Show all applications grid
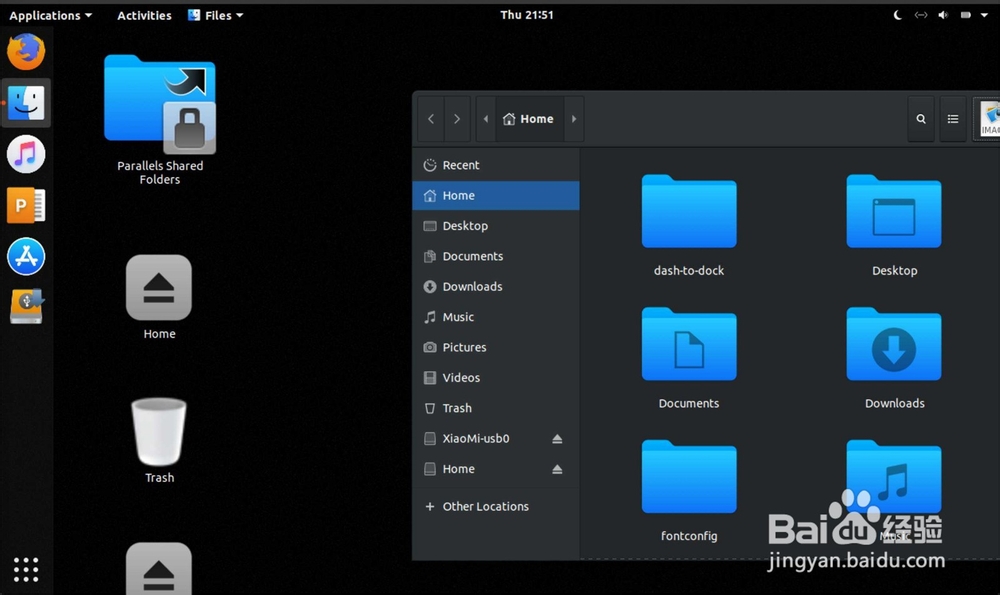Image resolution: width=1000 pixels, height=595 pixels. [x=26, y=569]
